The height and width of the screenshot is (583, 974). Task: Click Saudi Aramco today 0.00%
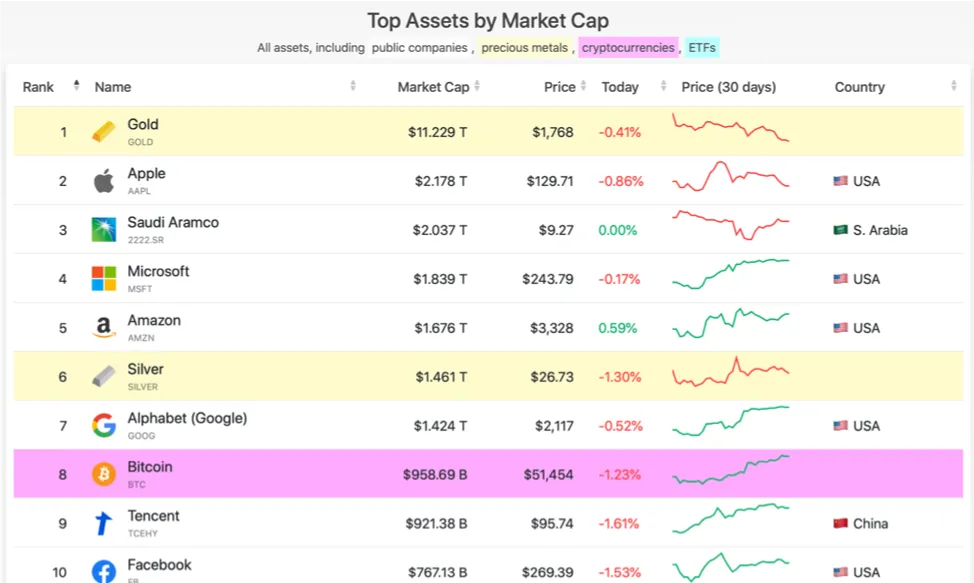tap(617, 230)
